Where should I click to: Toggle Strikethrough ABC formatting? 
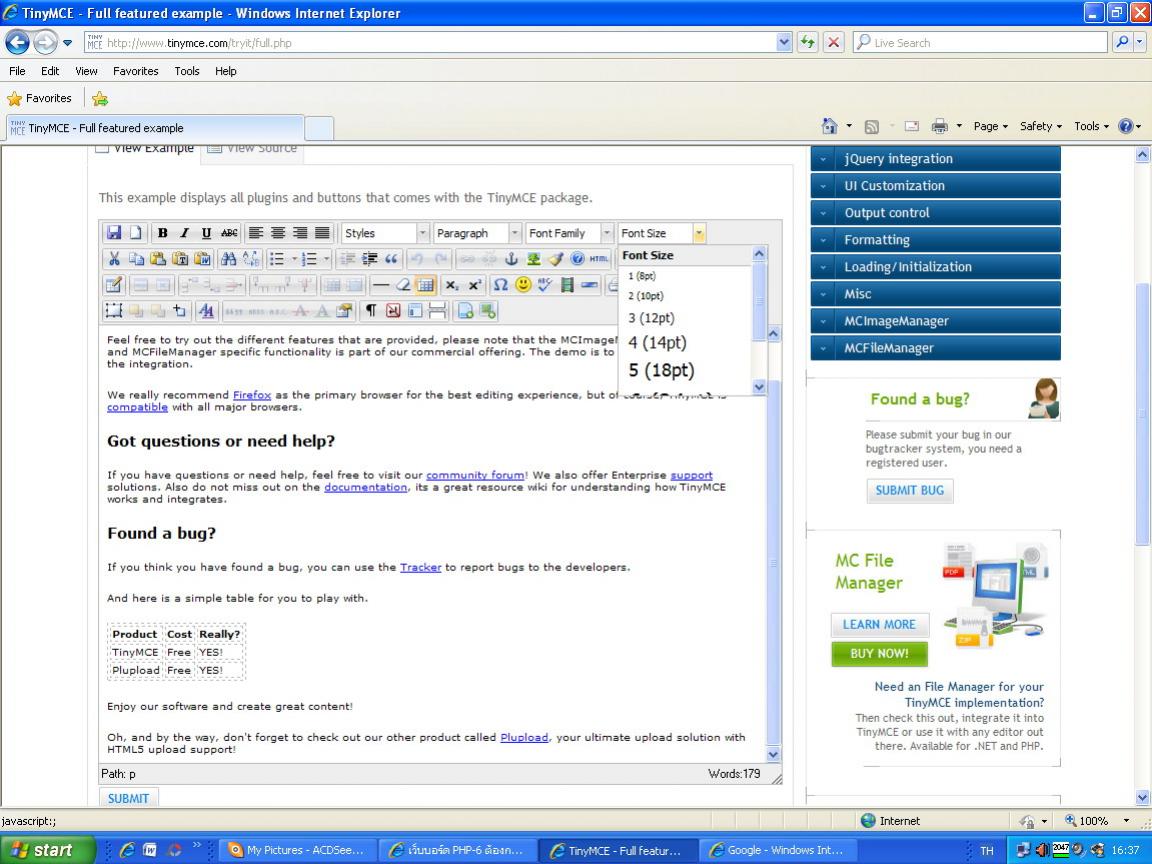[229, 233]
